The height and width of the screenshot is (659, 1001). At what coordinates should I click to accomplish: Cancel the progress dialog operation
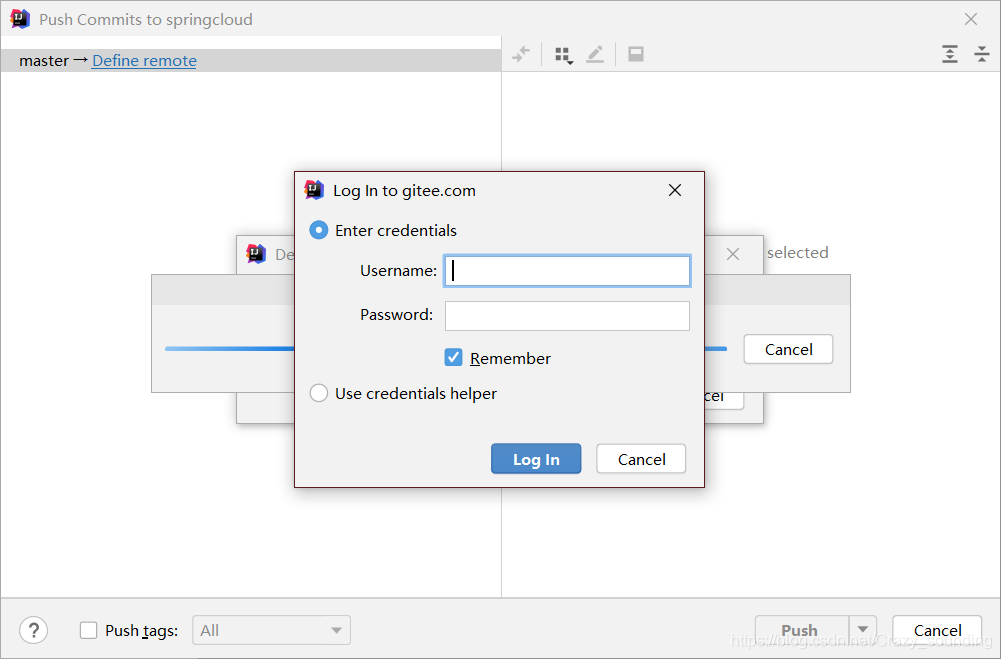point(788,349)
